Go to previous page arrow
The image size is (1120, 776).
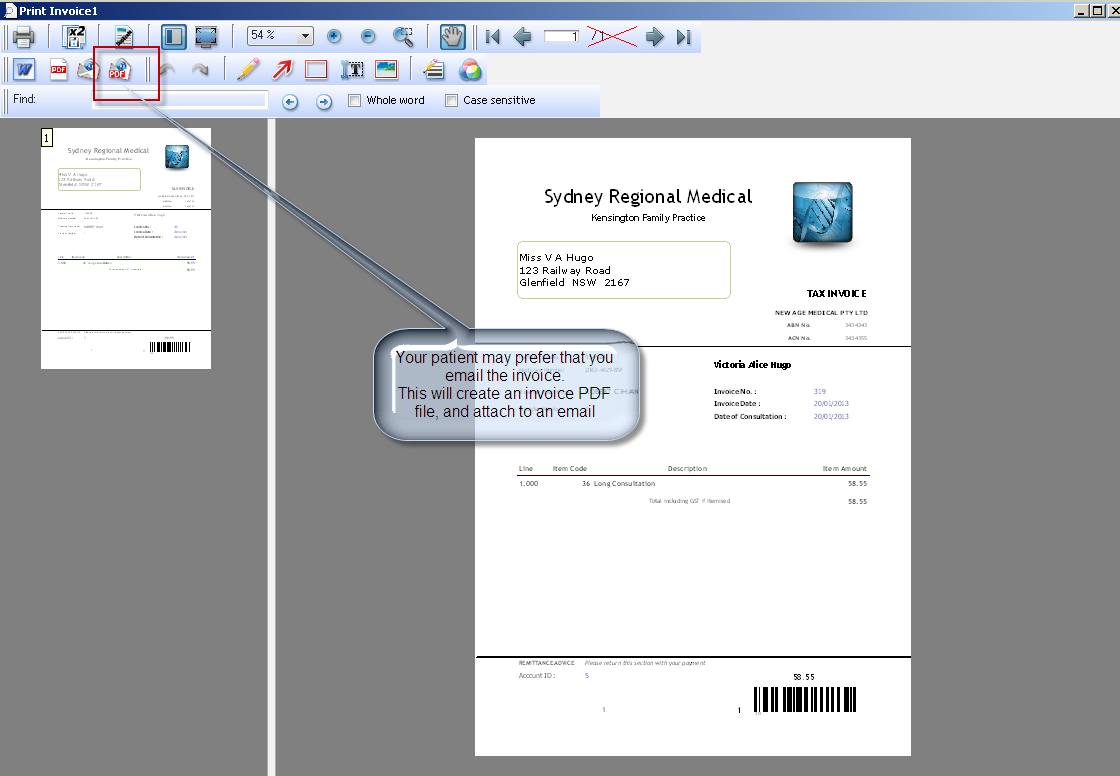pos(522,36)
